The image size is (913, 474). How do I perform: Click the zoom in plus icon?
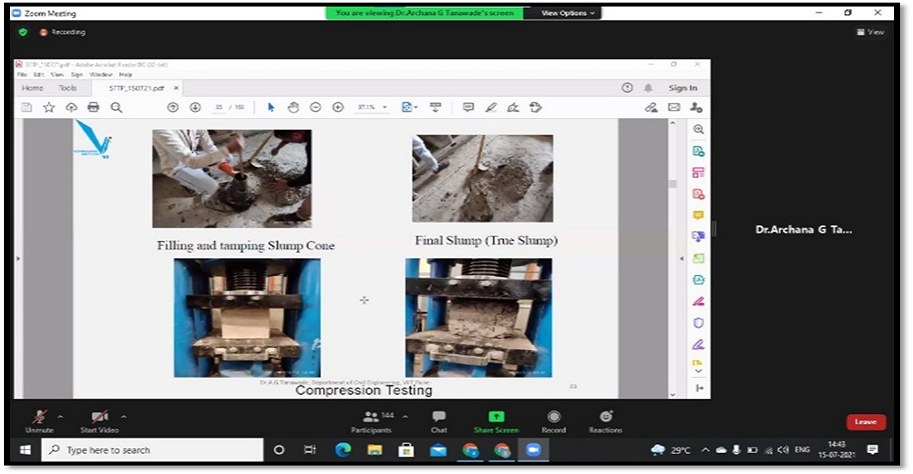pos(337,107)
